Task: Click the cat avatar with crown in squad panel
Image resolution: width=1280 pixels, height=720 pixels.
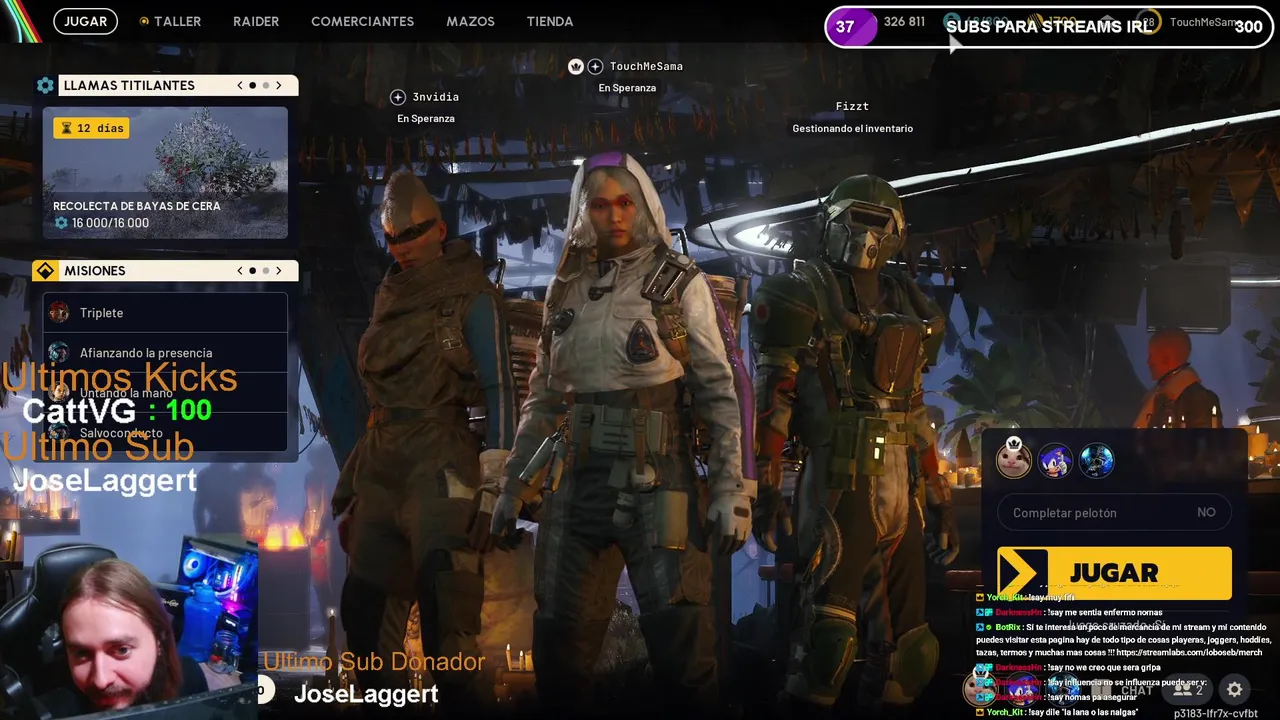Action: click(x=1013, y=460)
